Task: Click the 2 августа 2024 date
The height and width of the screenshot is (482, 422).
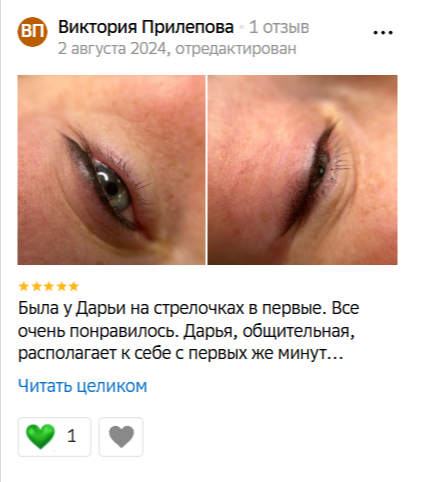Action: pos(112,48)
